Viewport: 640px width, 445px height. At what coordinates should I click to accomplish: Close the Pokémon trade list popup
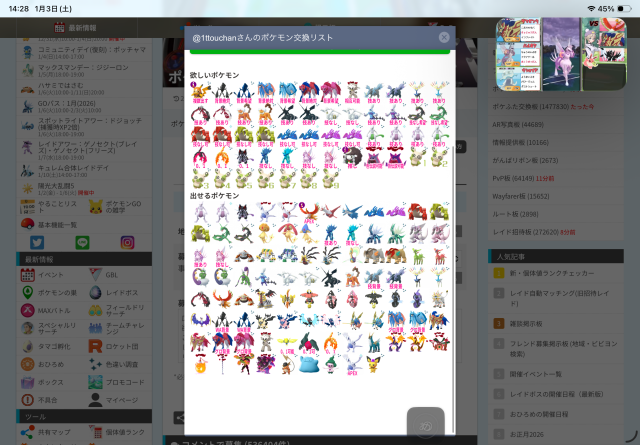point(444,38)
